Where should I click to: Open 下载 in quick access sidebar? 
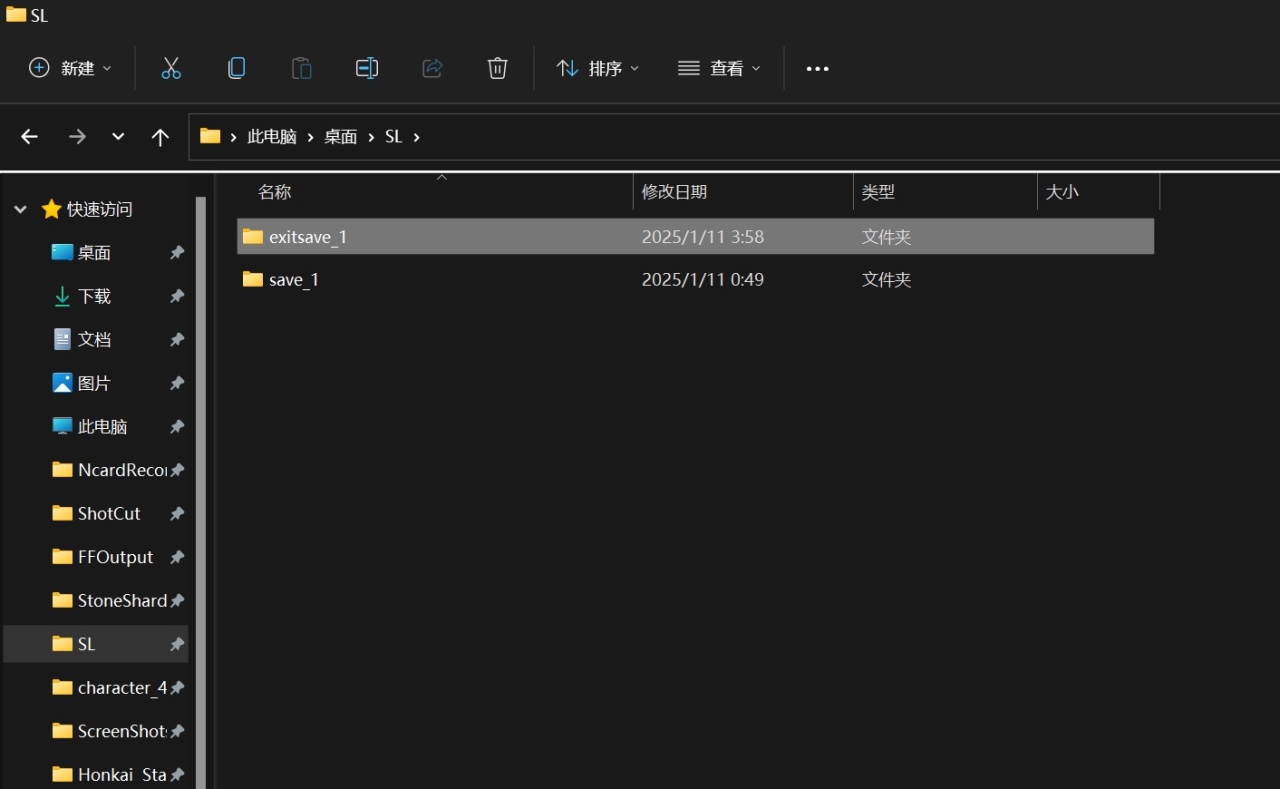[94, 296]
